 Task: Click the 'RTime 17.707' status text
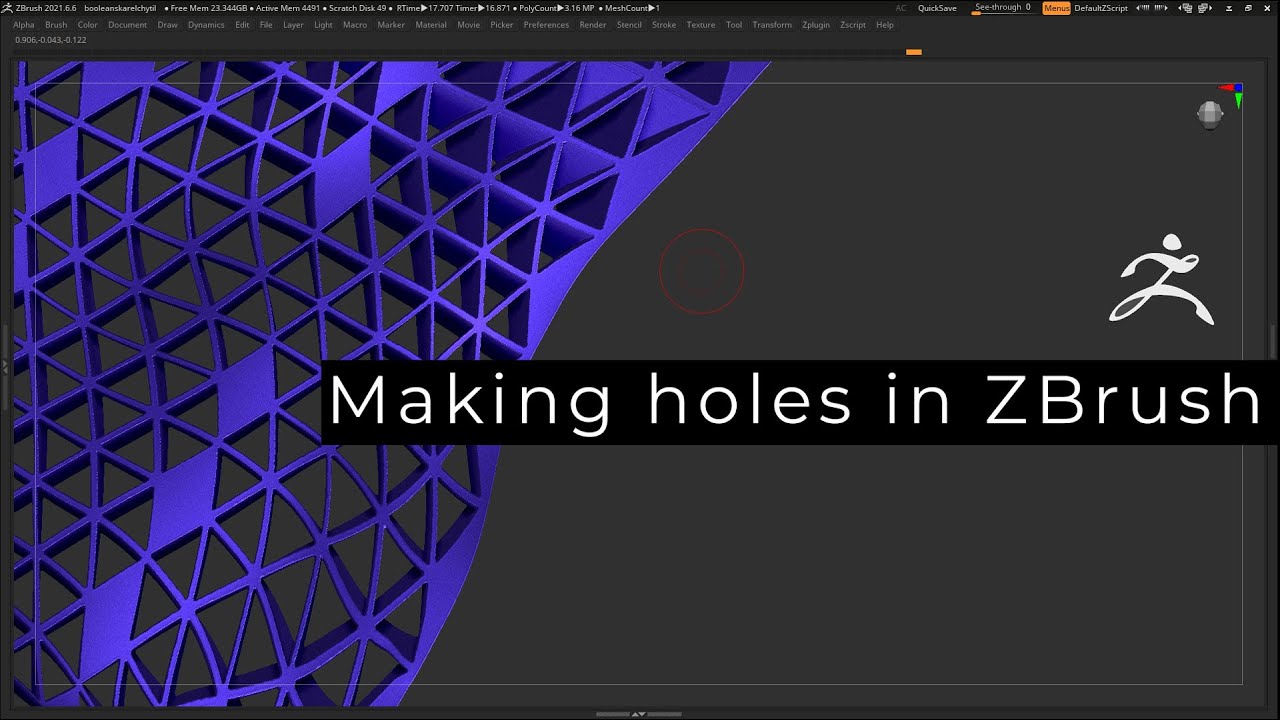coord(424,8)
